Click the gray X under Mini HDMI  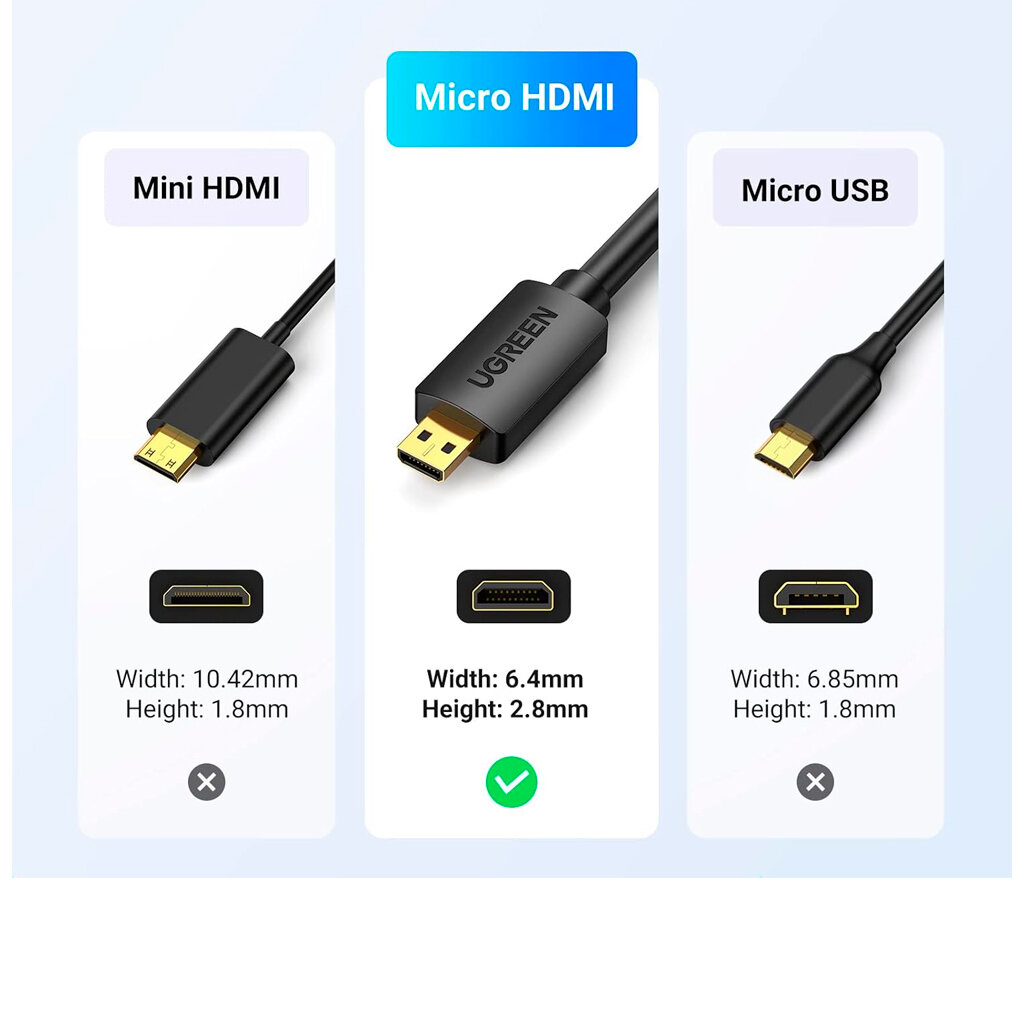[206, 782]
